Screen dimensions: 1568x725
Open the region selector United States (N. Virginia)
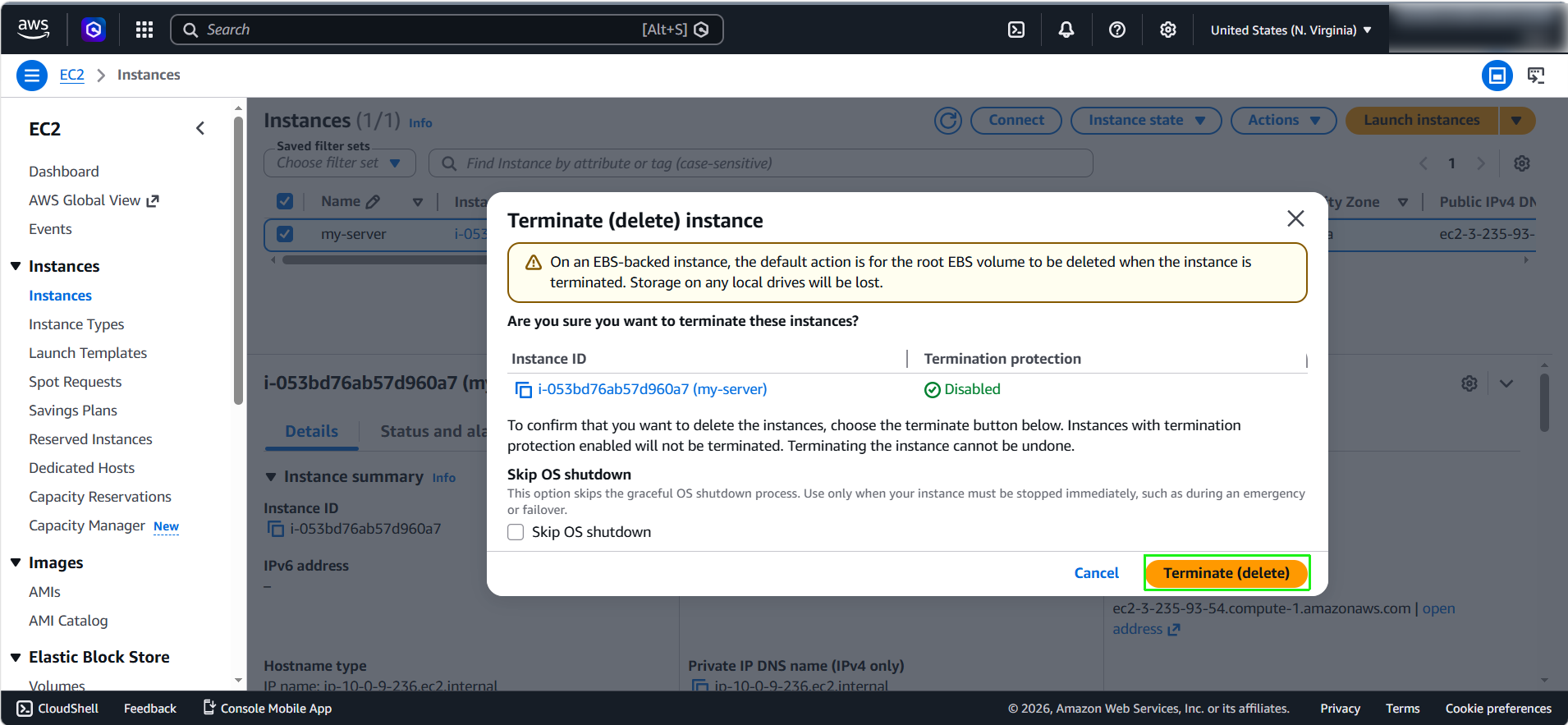tap(1291, 30)
